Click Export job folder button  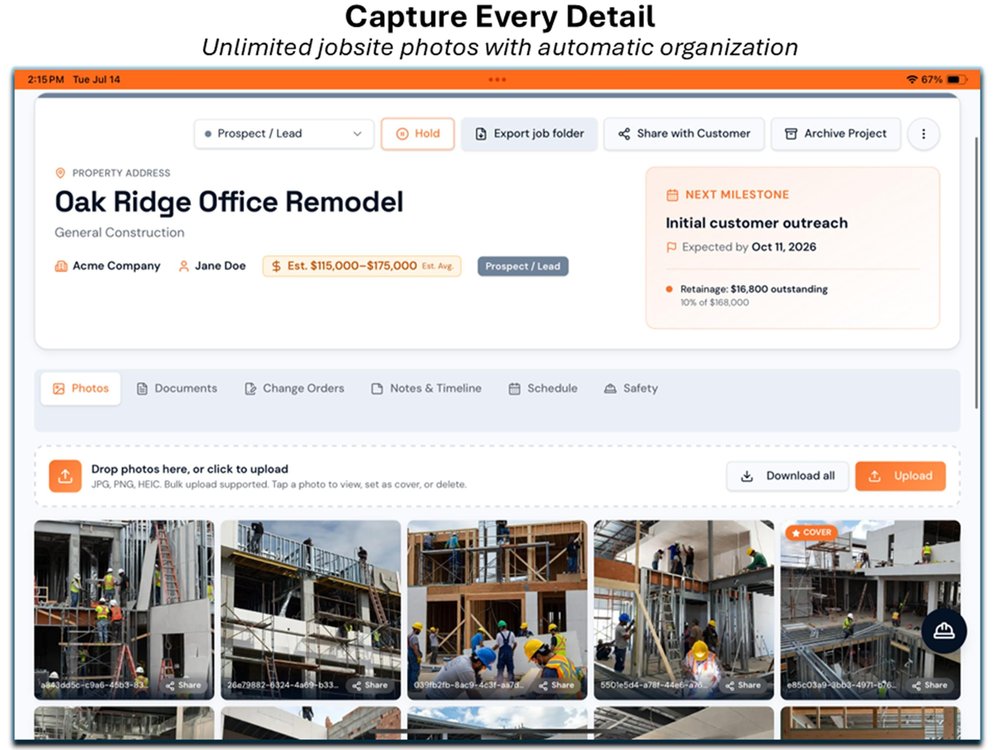529,134
